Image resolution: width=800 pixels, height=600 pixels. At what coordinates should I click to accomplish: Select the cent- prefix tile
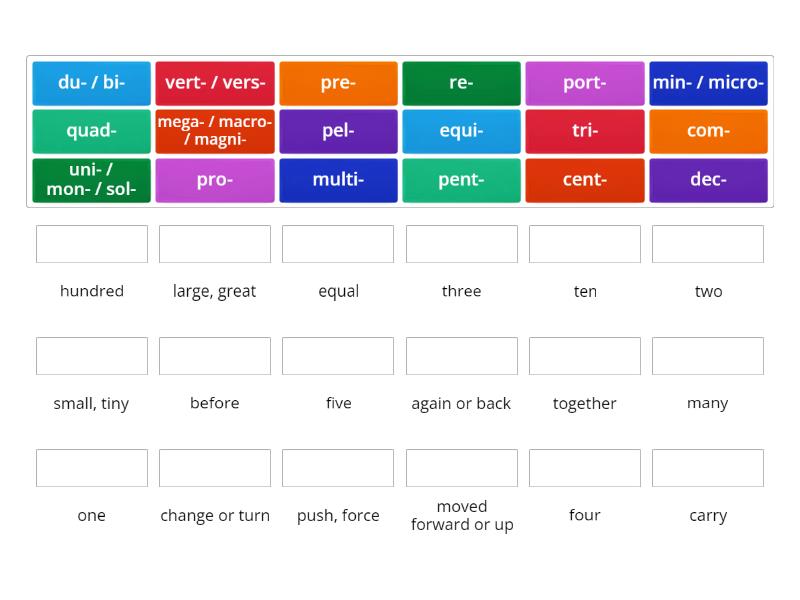585,180
